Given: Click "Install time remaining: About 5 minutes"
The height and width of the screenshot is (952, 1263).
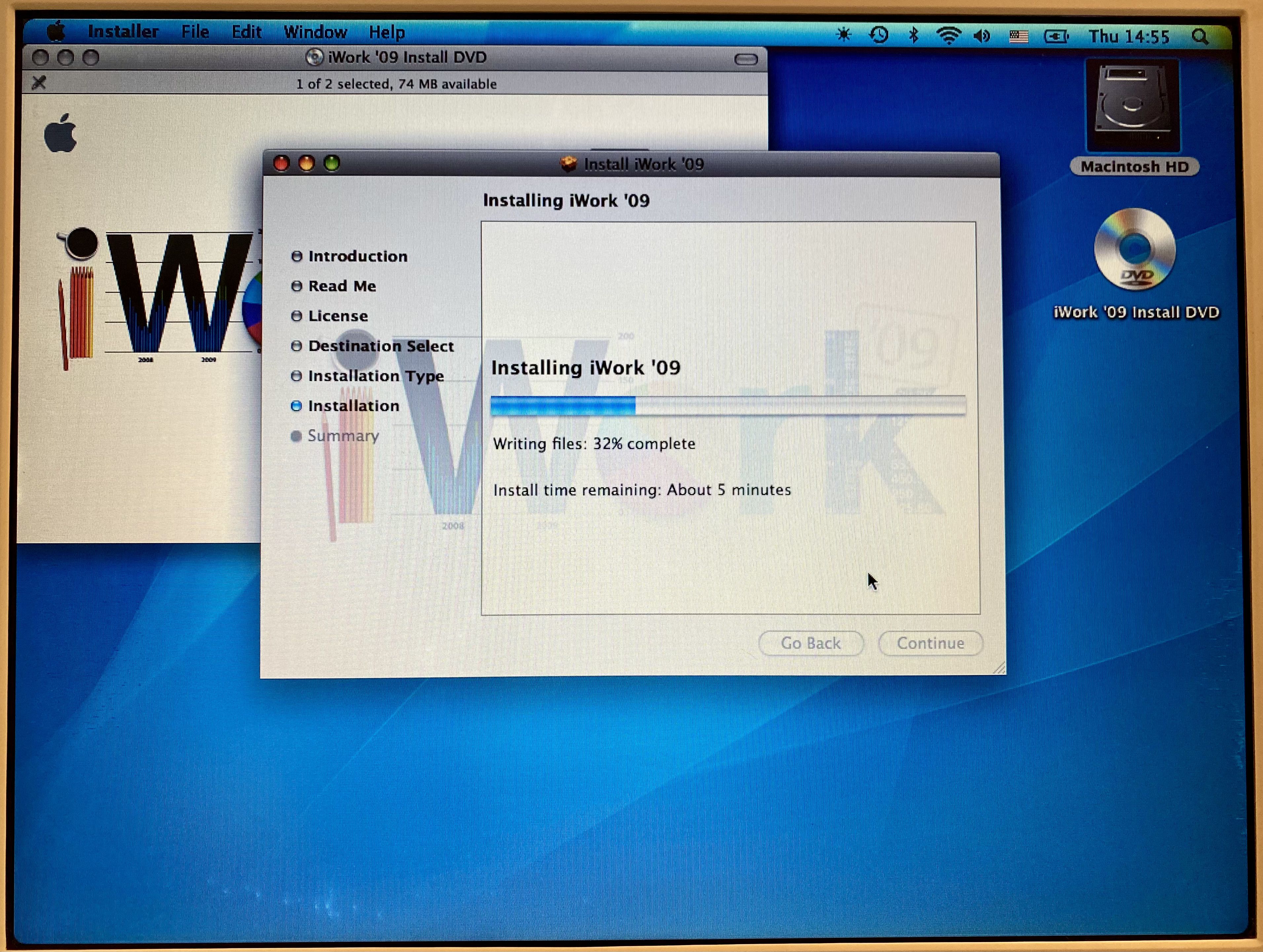Looking at the screenshot, I should coord(642,490).
